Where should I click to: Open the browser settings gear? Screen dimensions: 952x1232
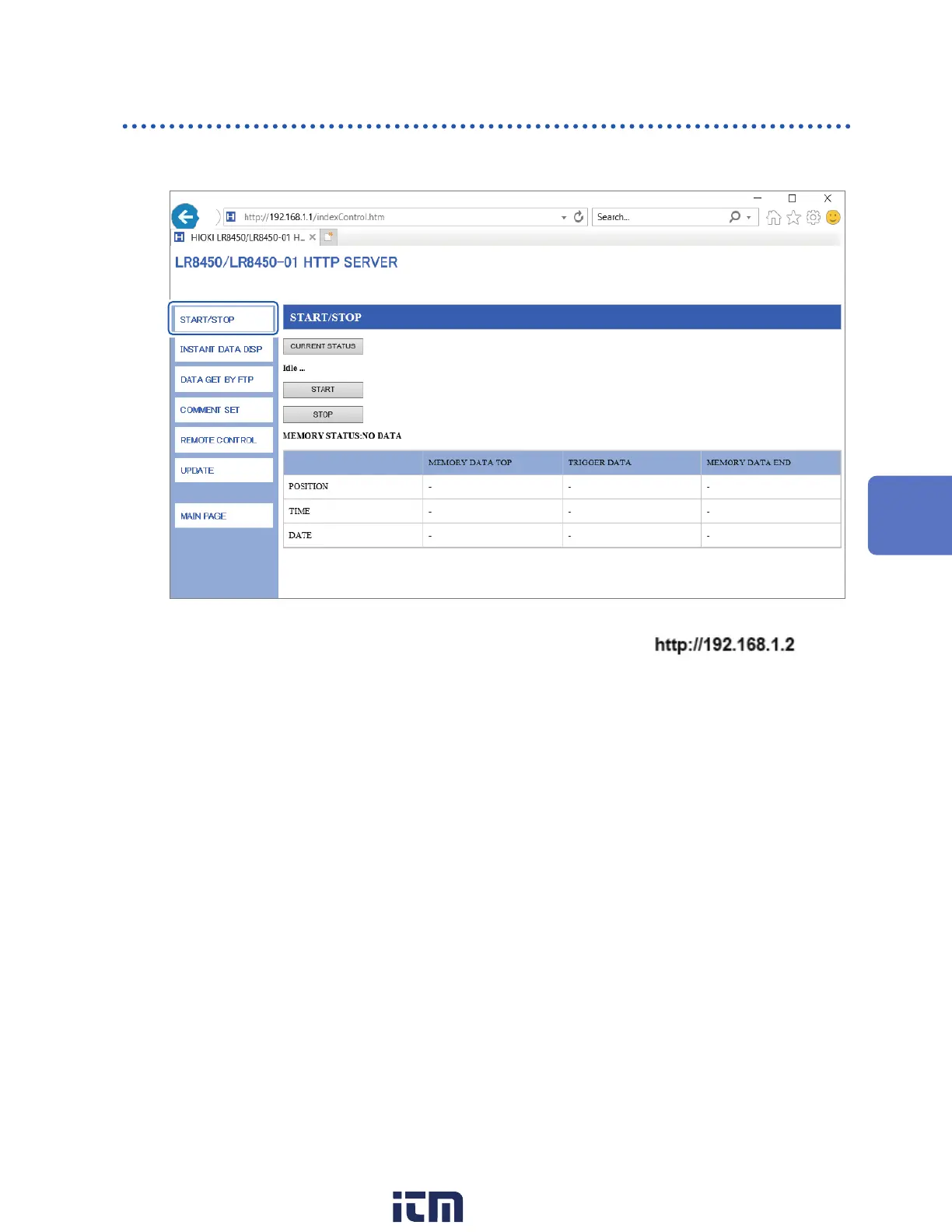814,217
